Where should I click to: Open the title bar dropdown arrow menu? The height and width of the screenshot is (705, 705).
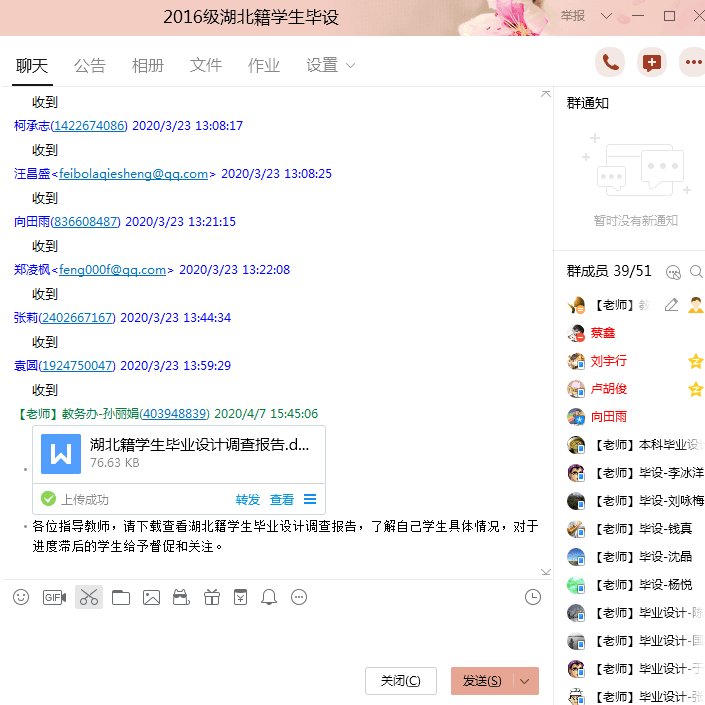click(606, 16)
